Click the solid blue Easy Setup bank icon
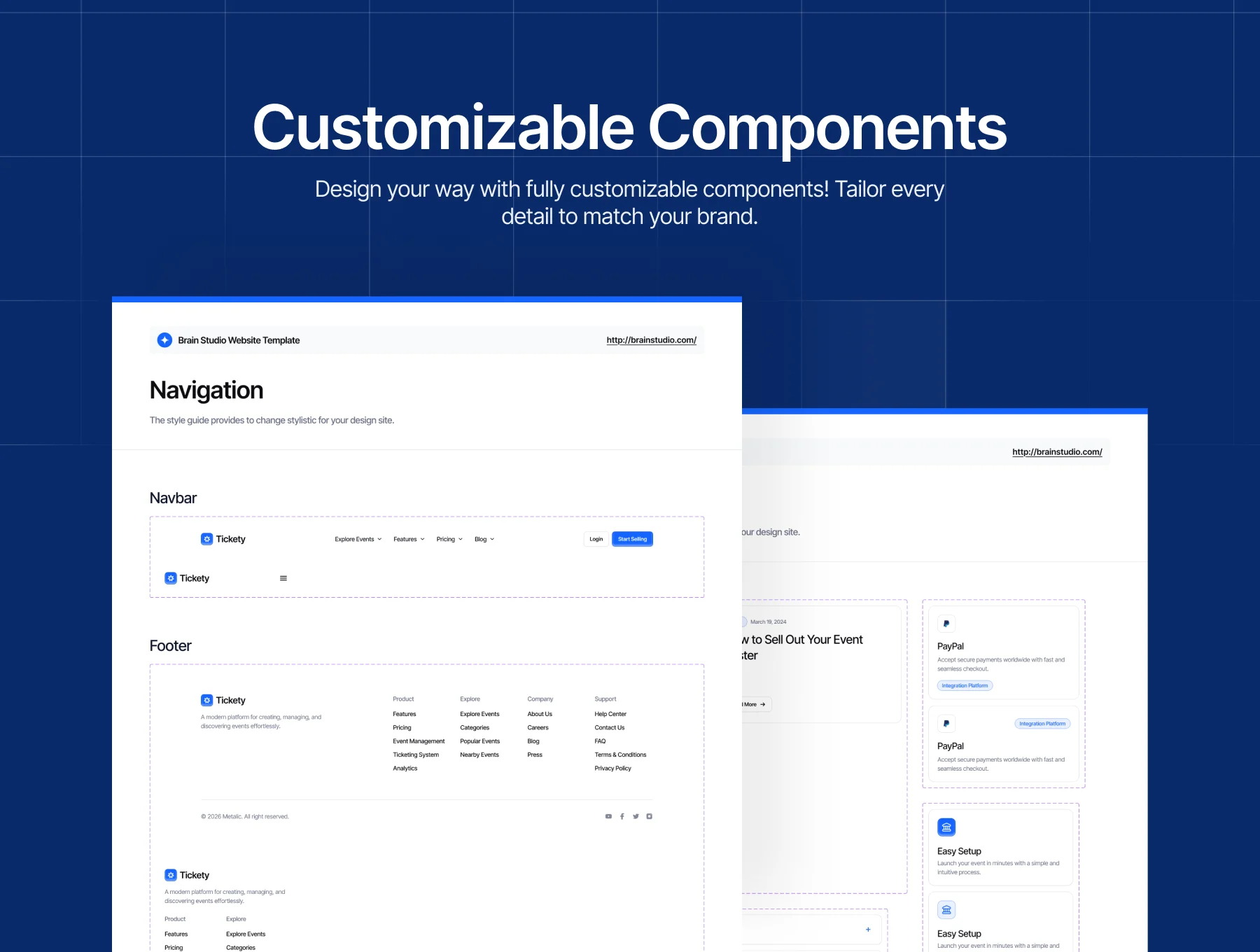The width and height of the screenshot is (1260, 952). coord(946,827)
